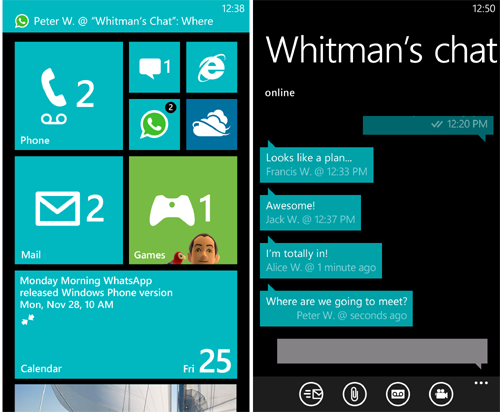The height and width of the screenshot is (412, 500).
Task: Tap the 2 badge on the WhatsApp tile
Action: click(x=171, y=107)
